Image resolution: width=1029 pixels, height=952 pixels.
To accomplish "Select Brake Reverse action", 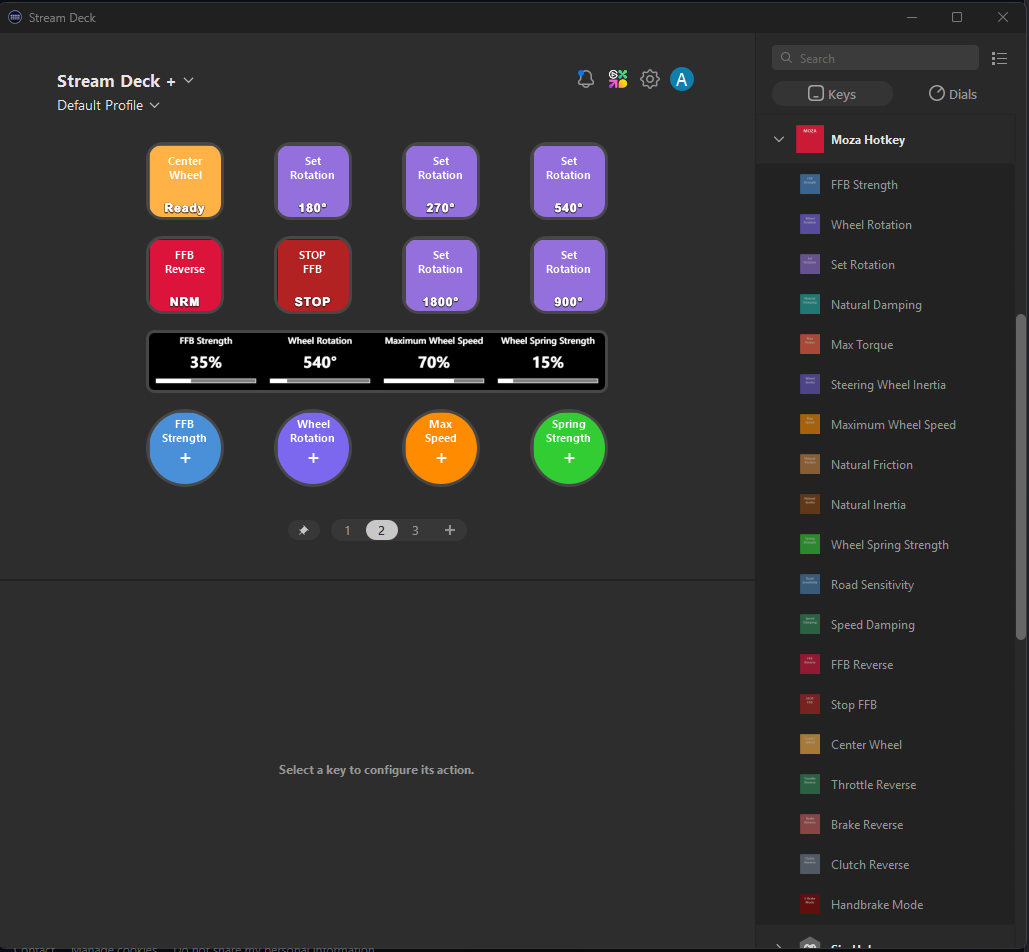I will (x=886, y=825).
